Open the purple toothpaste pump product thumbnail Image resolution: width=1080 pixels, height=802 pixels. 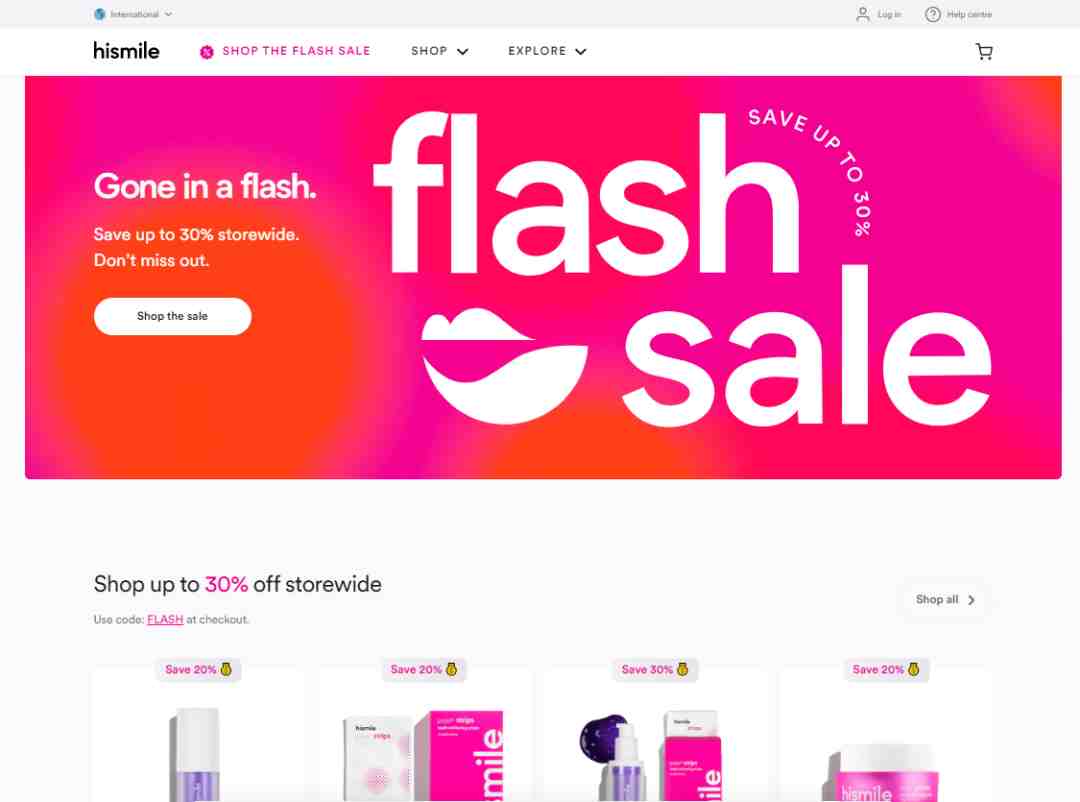coord(196,754)
